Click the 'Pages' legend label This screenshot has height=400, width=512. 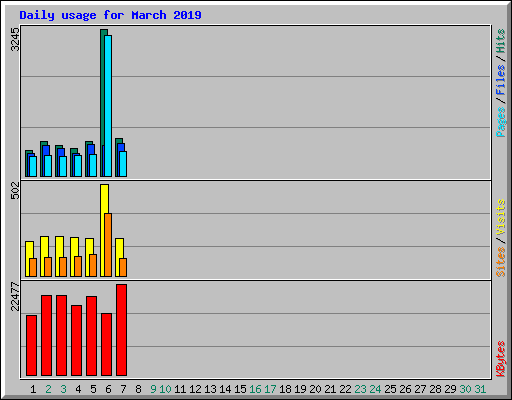[500, 122]
